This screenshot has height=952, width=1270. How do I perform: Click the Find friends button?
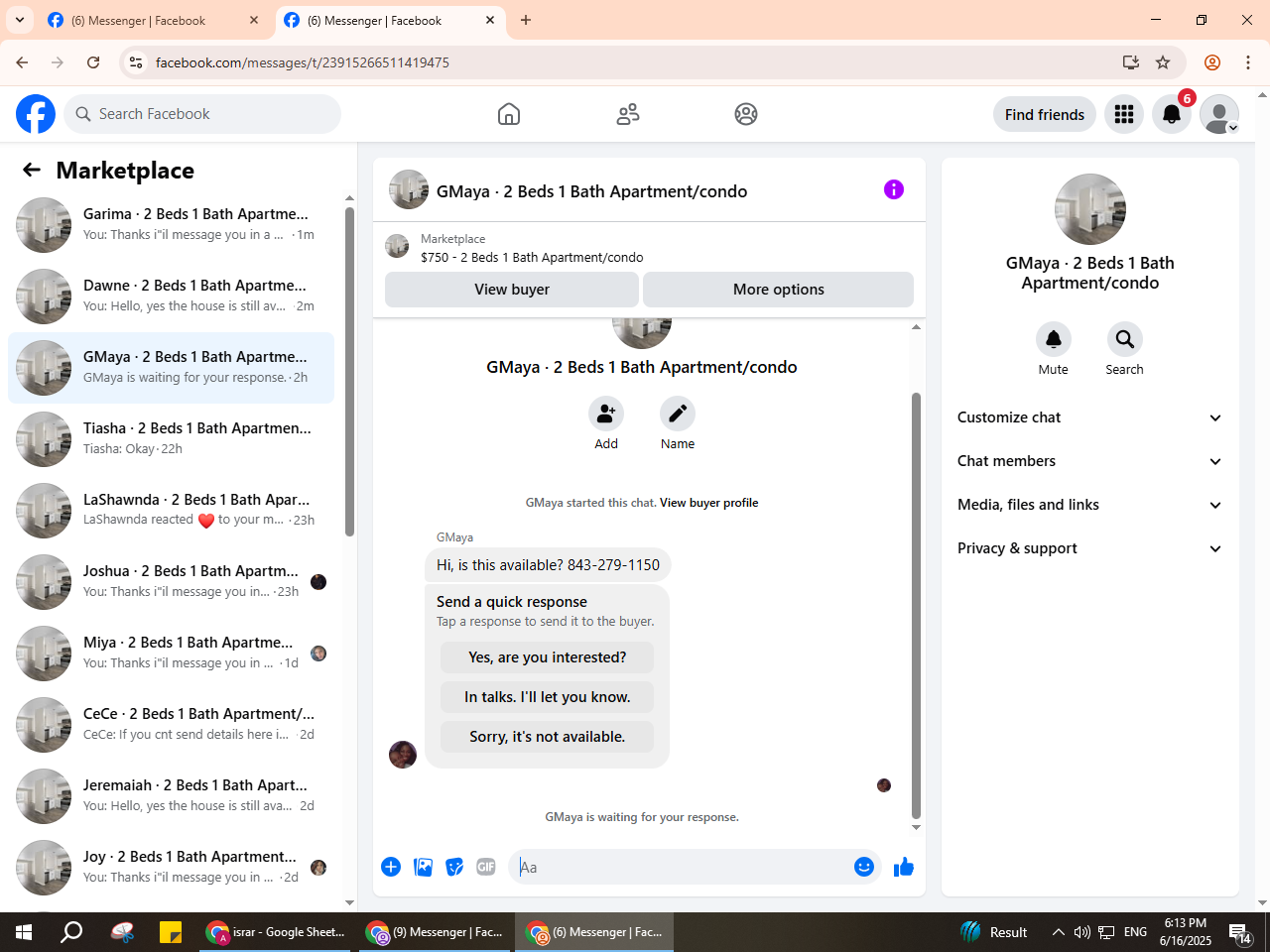coord(1045,114)
